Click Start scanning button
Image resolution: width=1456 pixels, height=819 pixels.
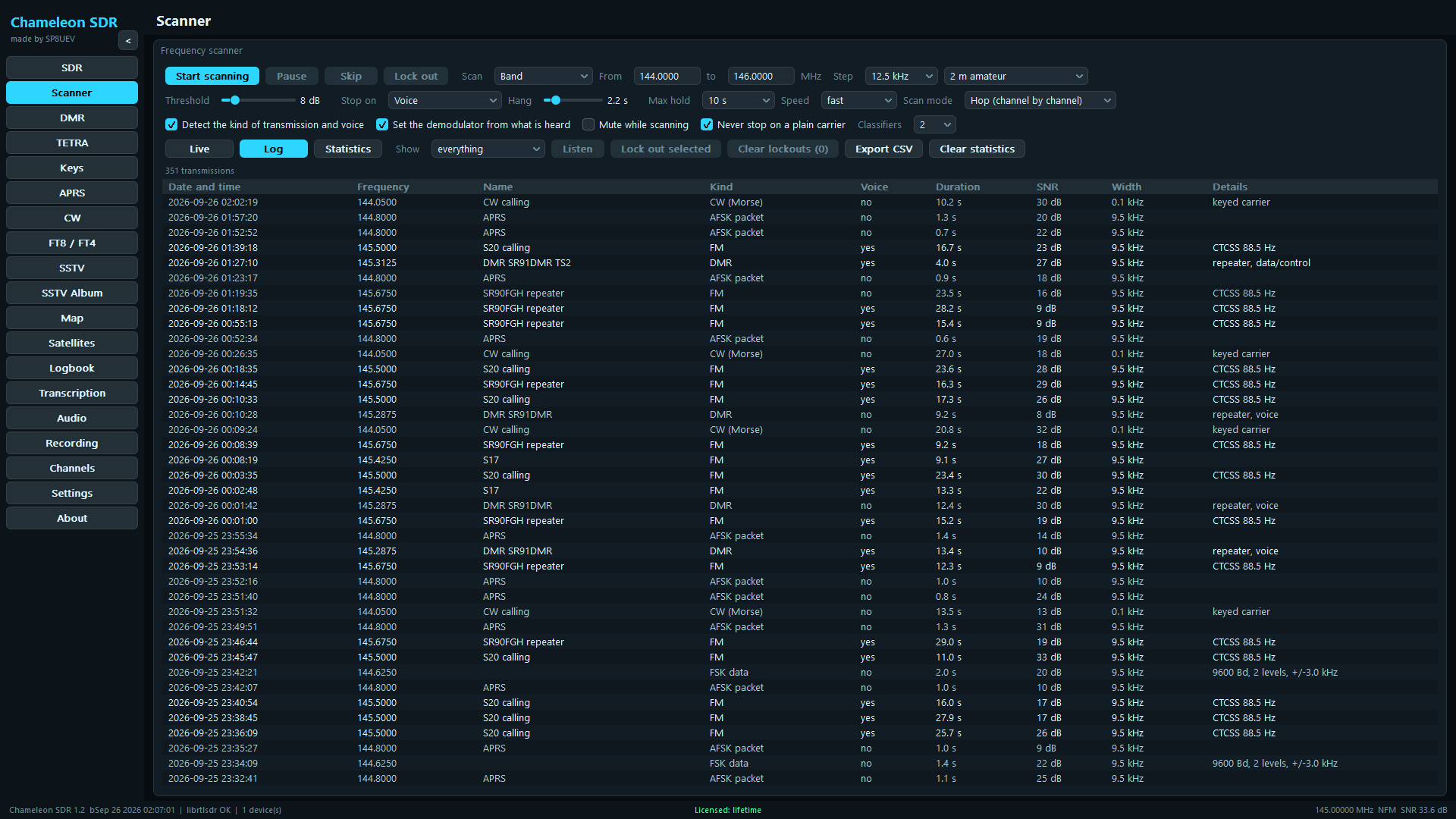click(x=212, y=77)
